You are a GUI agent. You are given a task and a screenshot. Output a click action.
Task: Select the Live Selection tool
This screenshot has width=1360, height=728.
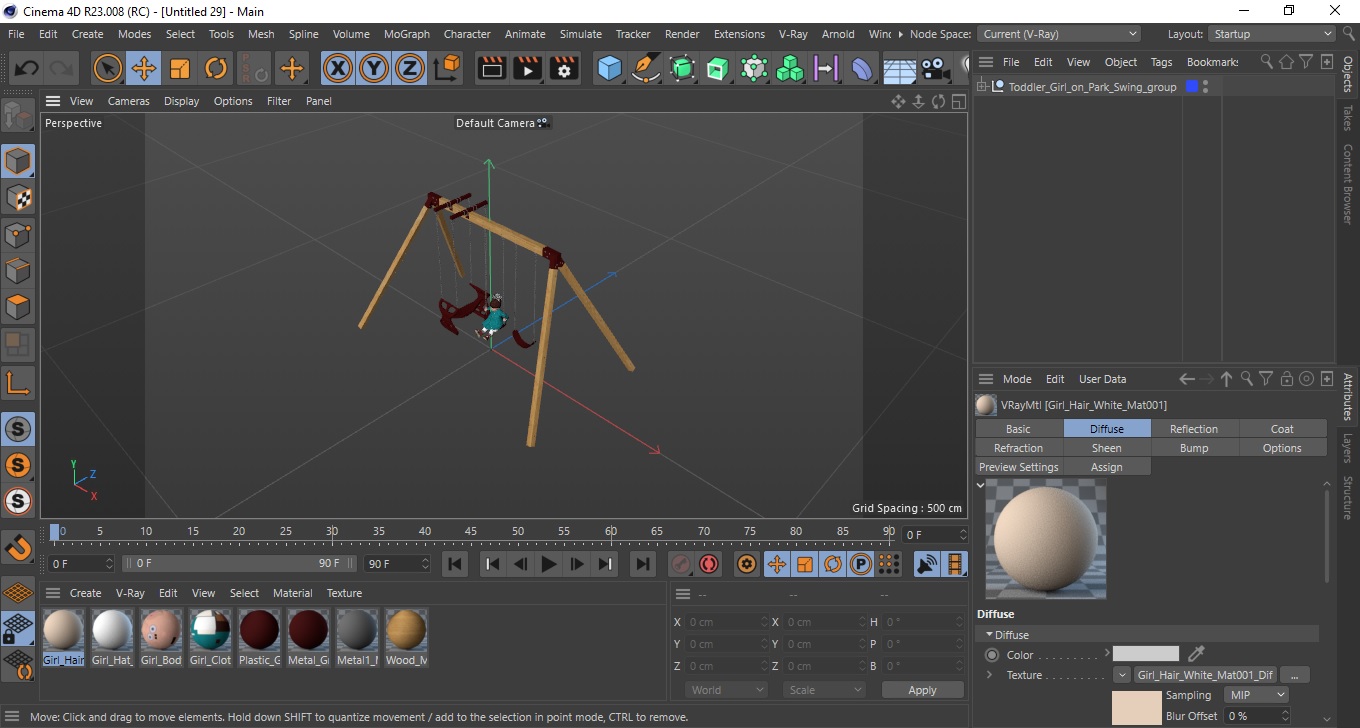pyautogui.click(x=108, y=68)
